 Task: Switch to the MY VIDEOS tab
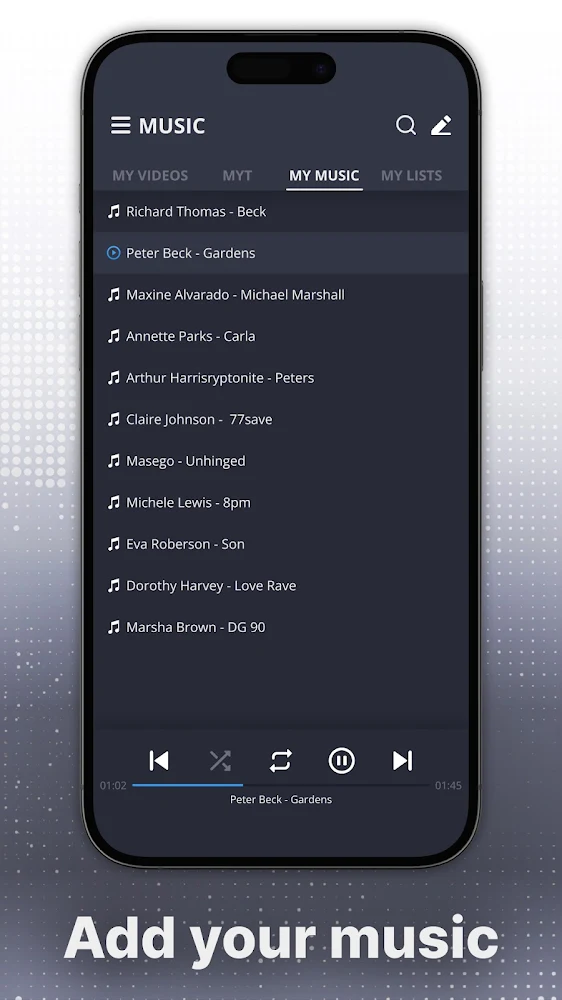[x=150, y=175]
